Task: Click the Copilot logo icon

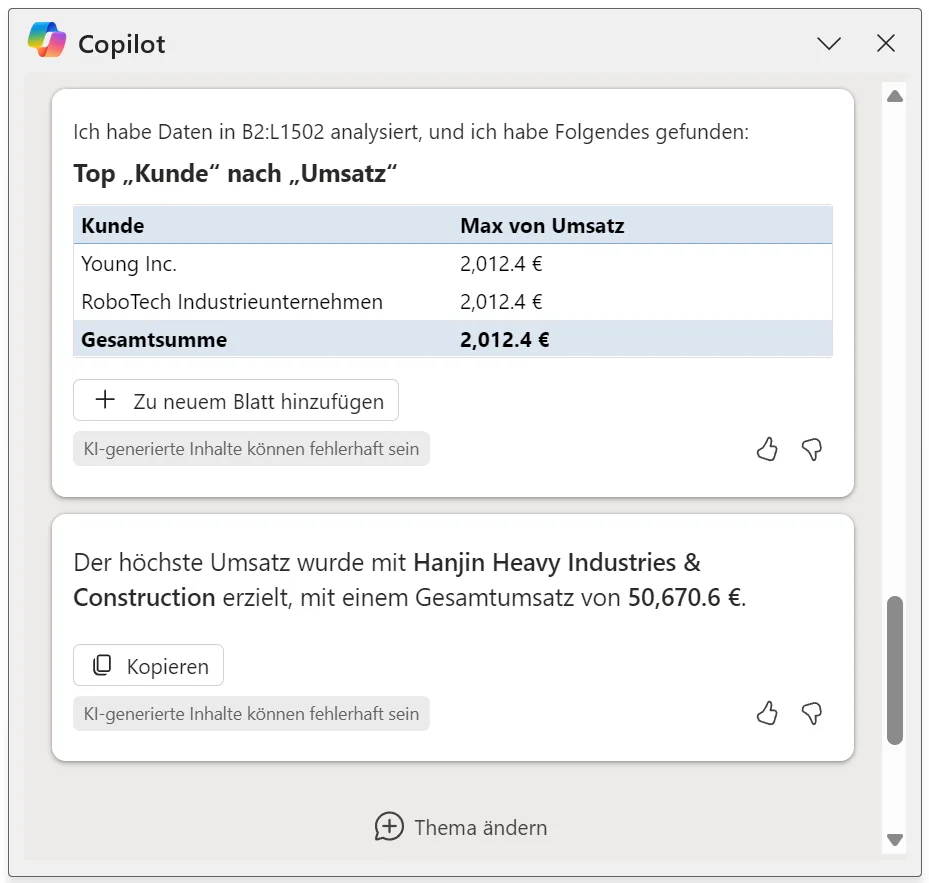Action: [x=47, y=40]
